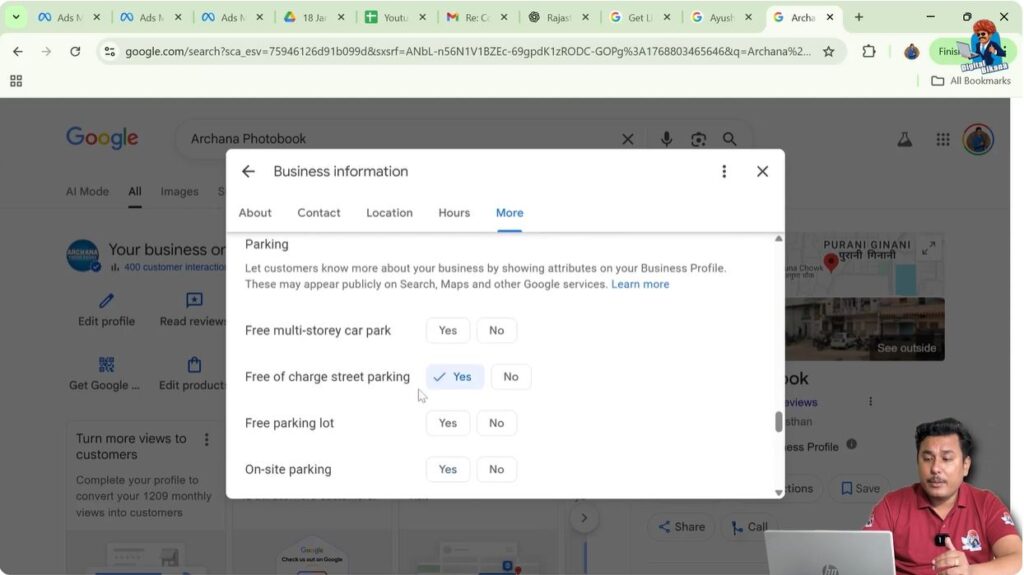Switch to the Youtu spreadsheet tab

pos(394,18)
